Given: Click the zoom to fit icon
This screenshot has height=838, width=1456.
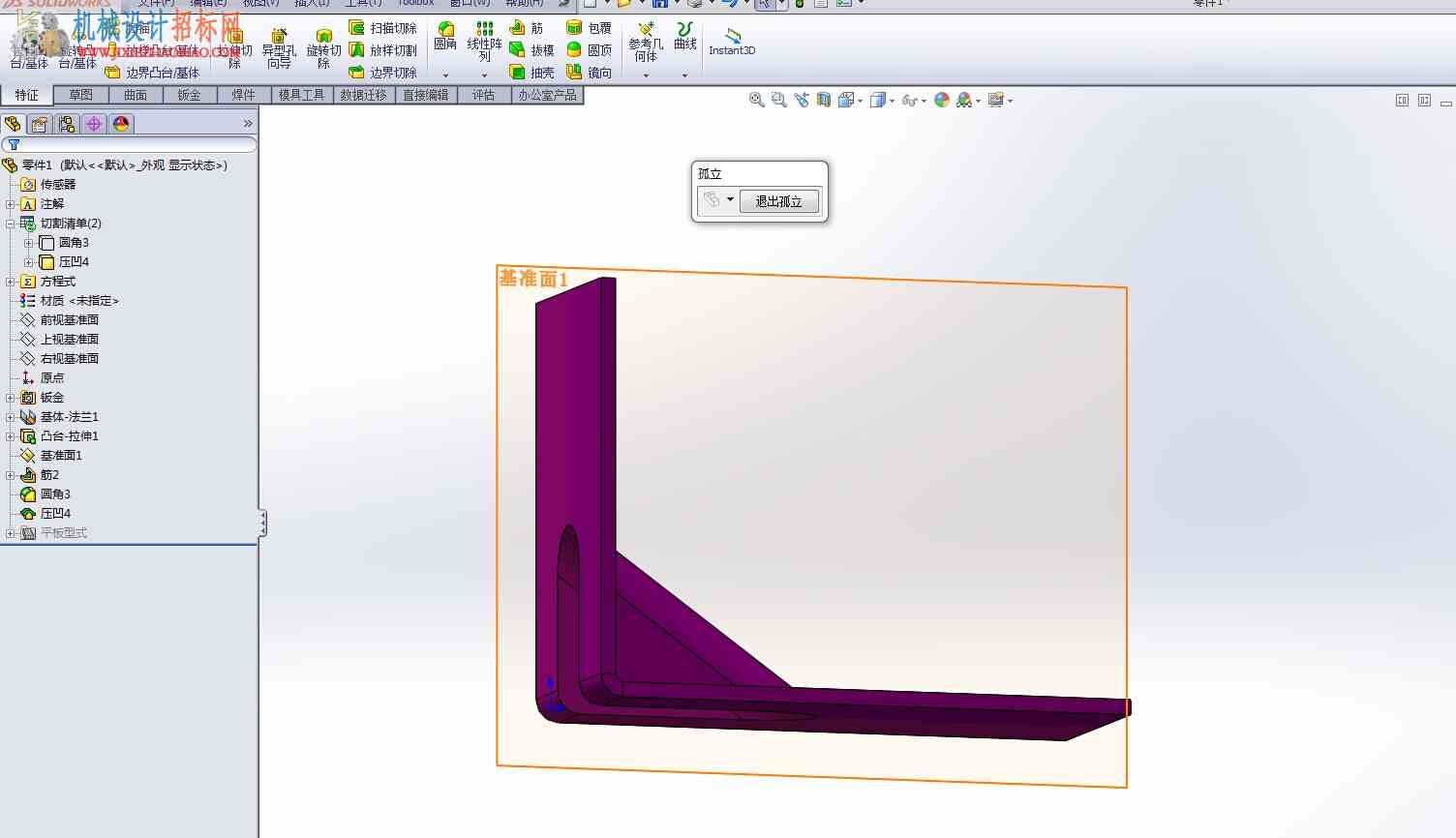Looking at the screenshot, I should click(757, 100).
